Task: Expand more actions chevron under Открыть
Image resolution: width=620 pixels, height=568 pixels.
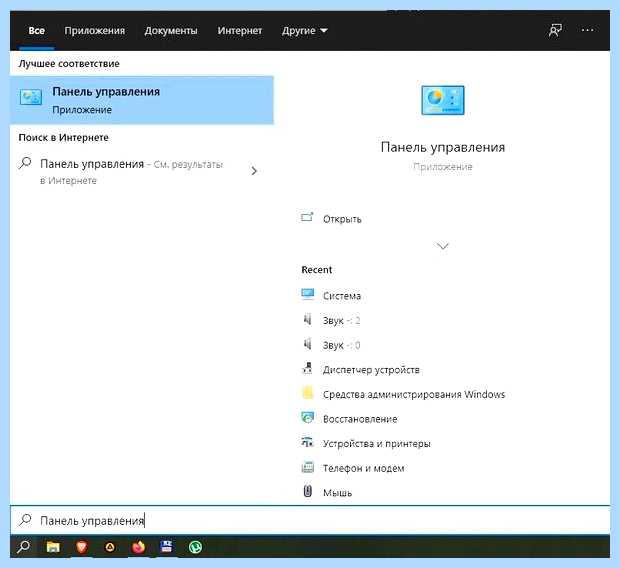Action: (442, 246)
